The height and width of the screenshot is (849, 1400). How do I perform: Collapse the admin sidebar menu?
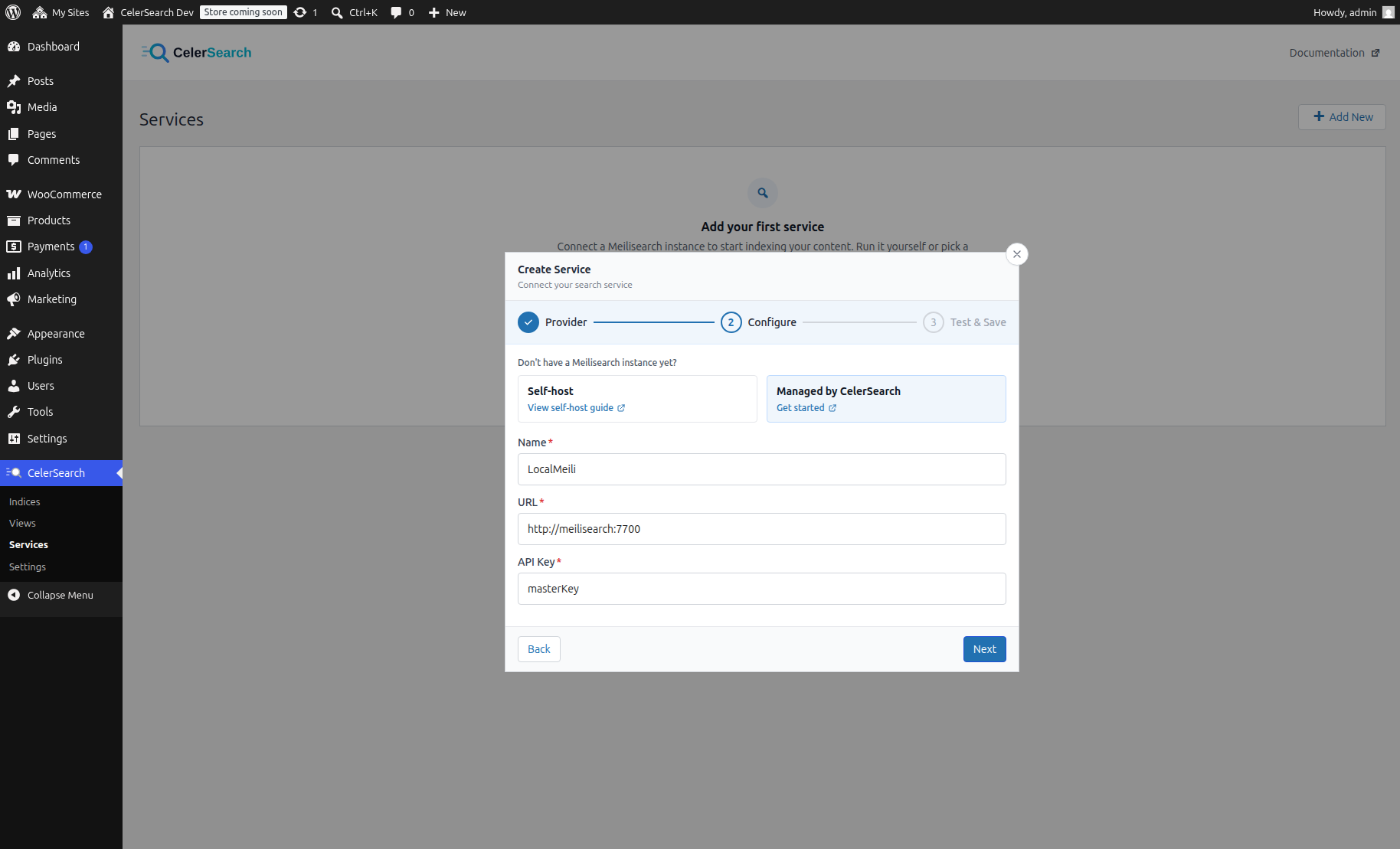[61, 595]
